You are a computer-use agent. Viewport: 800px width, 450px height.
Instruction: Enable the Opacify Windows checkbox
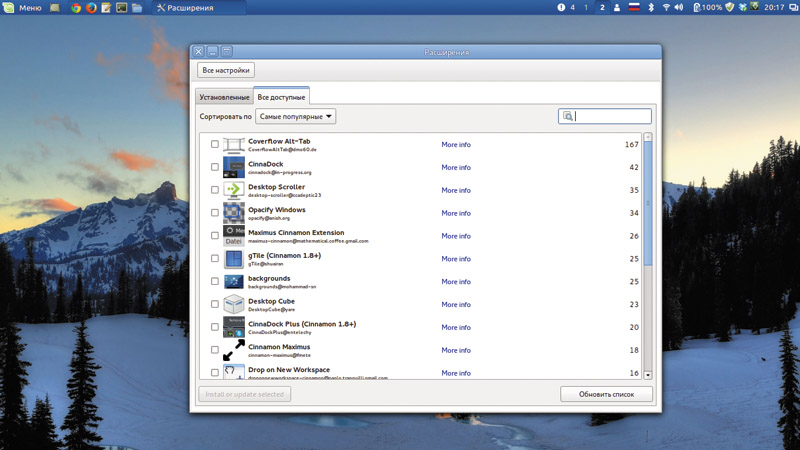(x=215, y=213)
